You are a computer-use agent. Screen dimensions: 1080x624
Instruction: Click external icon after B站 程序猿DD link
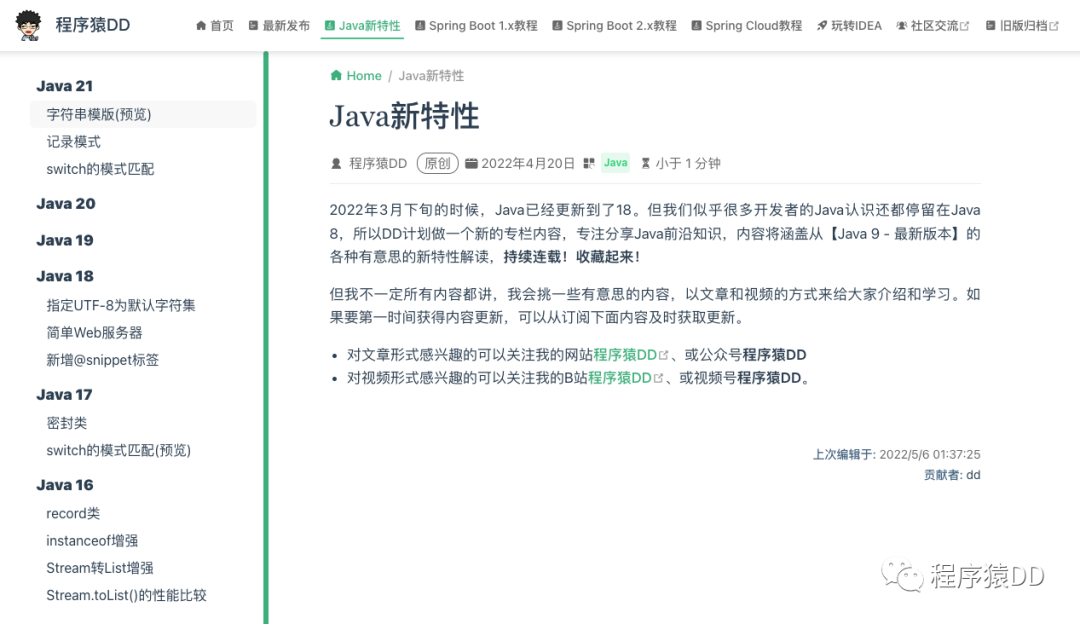(x=658, y=379)
